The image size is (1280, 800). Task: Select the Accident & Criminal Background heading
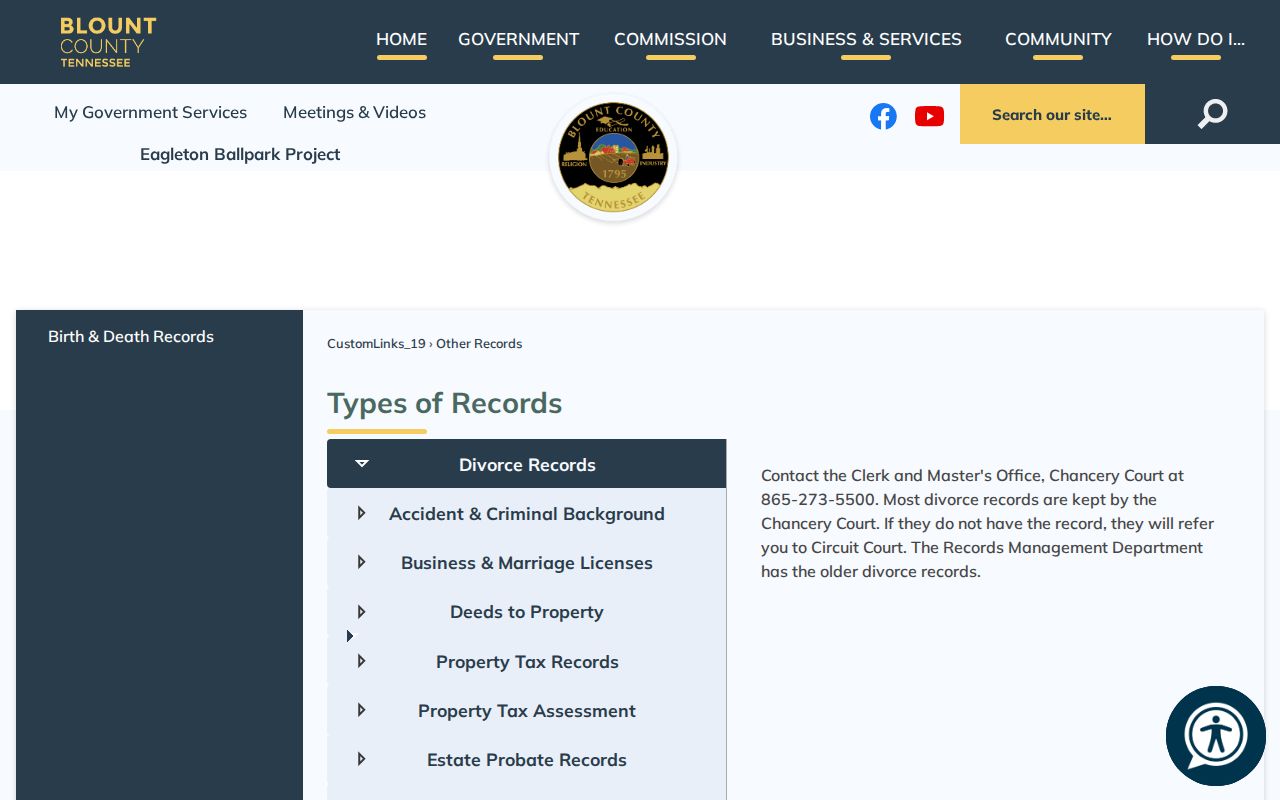(527, 514)
